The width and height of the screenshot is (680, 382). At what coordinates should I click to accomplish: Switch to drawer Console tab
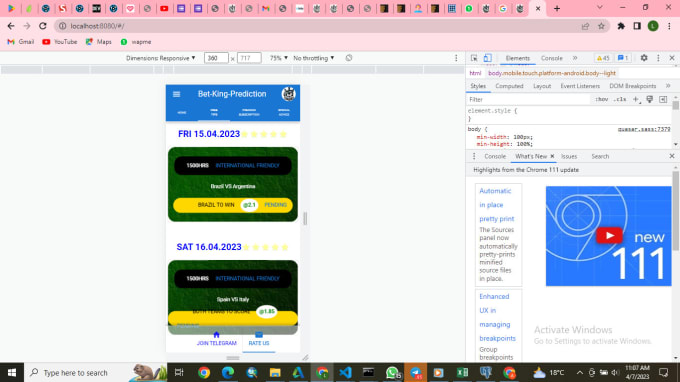(495, 157)
